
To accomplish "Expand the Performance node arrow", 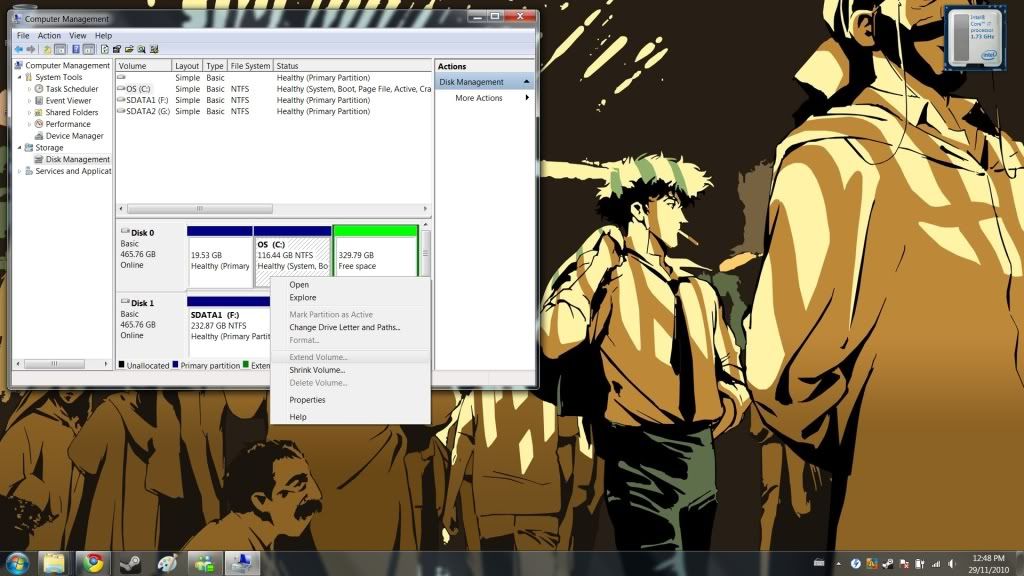I will coord(29,124).
